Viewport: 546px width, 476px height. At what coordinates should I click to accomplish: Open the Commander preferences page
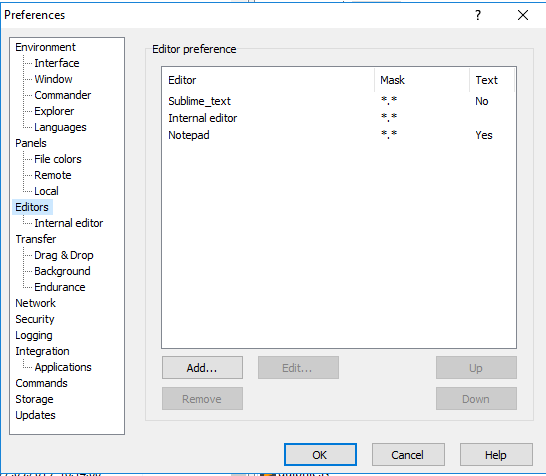(63, 95)
